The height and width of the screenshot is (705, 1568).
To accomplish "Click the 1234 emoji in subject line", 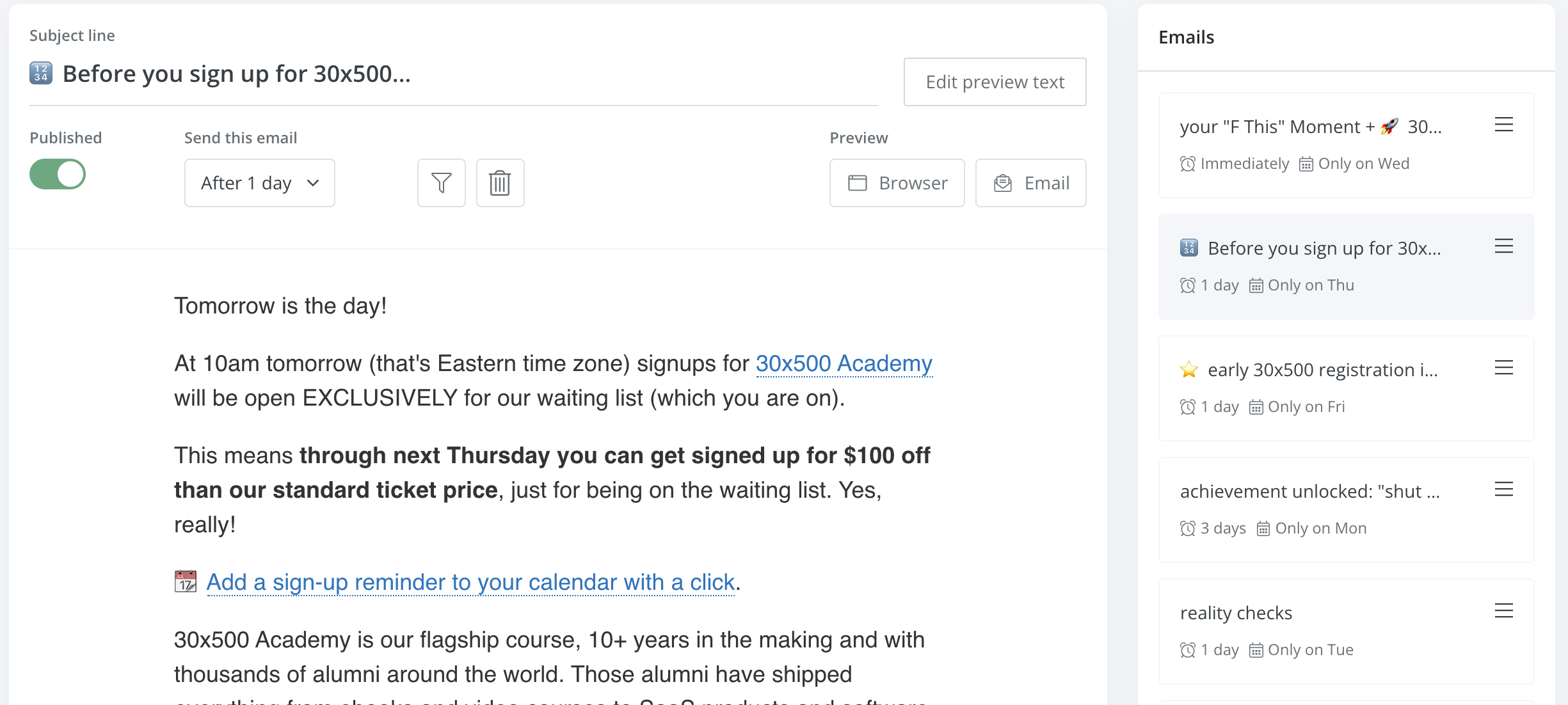I will coord(41,74).
